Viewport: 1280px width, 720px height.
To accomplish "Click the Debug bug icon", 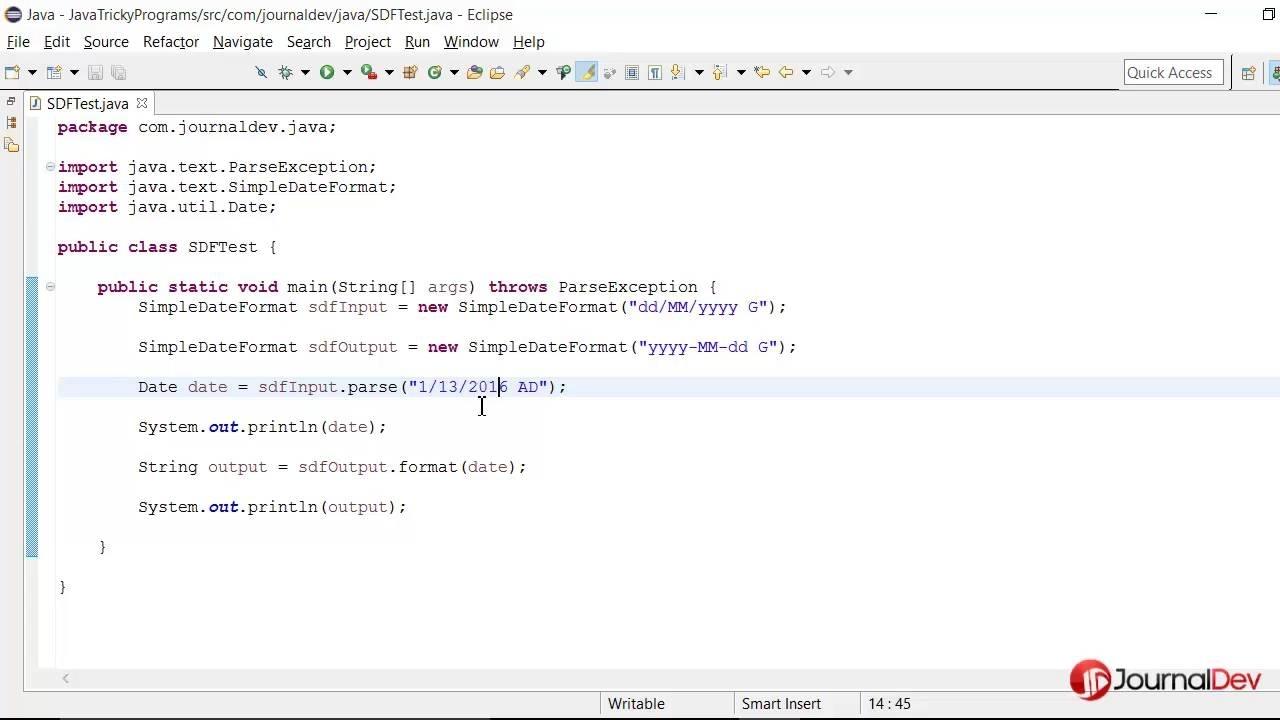I will 285,72.
